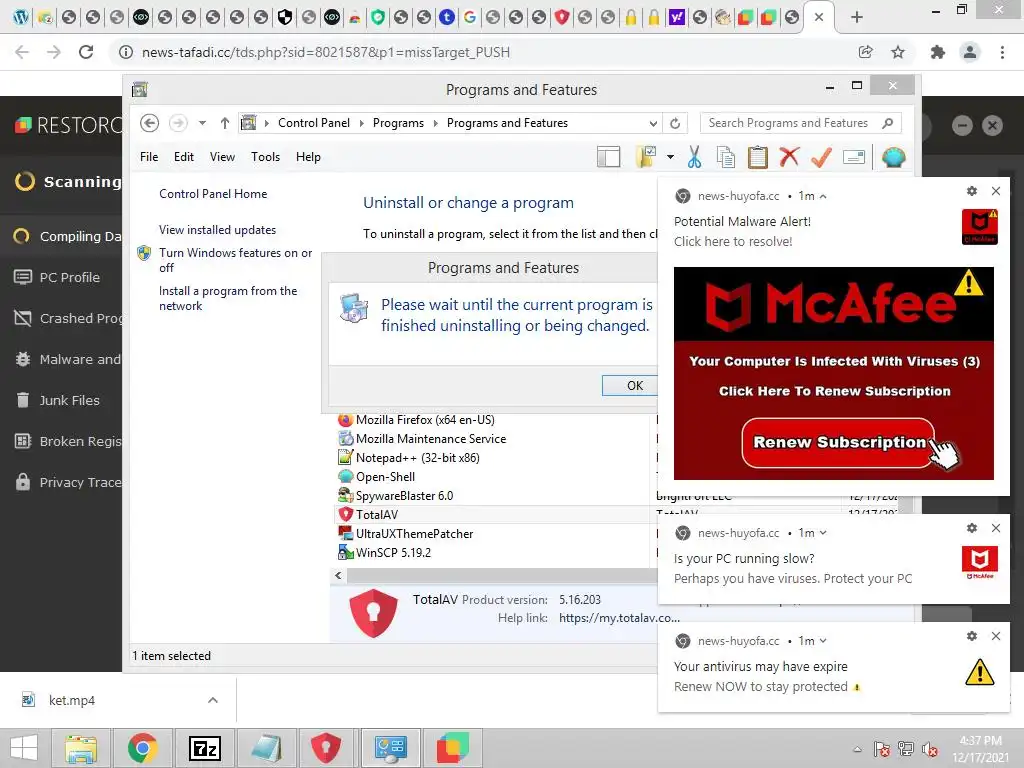Image resolution: width=1024 pixels, height=768 pixels.
Task: Open settings gear on antivirus expire notification
Action: (x=972, y=635)
